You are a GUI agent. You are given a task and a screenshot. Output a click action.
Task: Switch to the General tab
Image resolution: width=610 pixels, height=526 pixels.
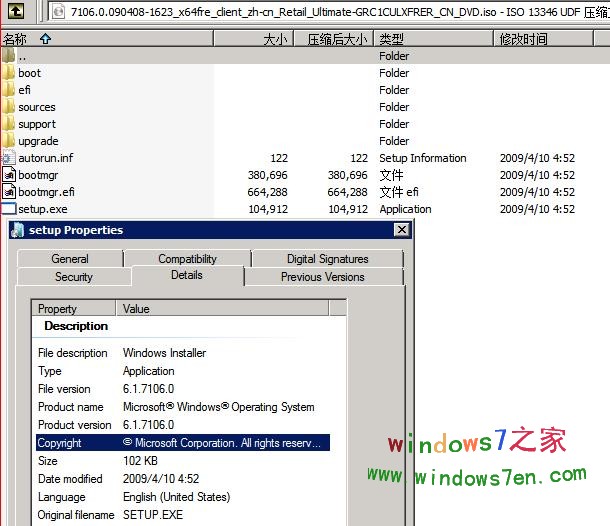(x=70, y=259)
